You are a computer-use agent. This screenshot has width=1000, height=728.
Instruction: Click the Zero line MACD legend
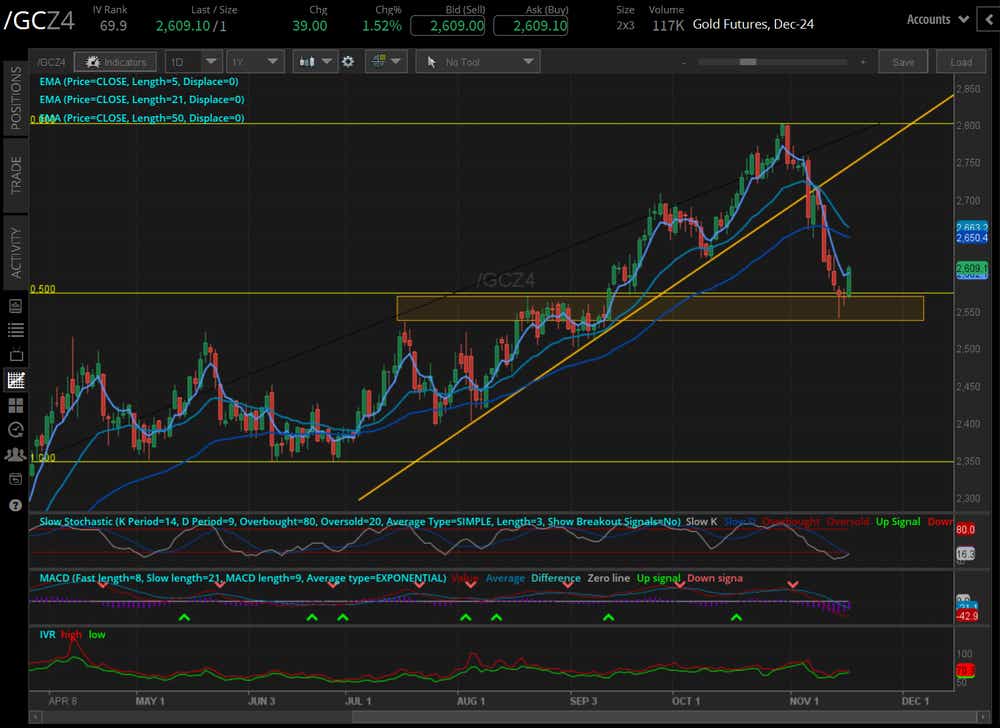[x=608, y=578]
